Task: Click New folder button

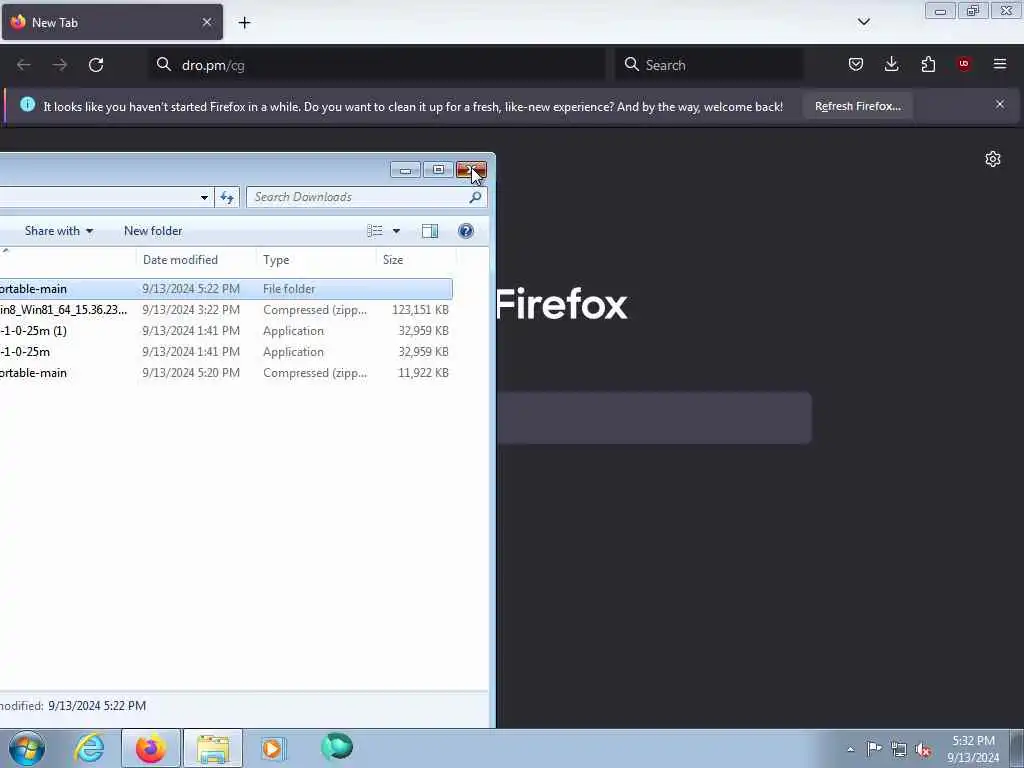Action: [x=153, y=231]
